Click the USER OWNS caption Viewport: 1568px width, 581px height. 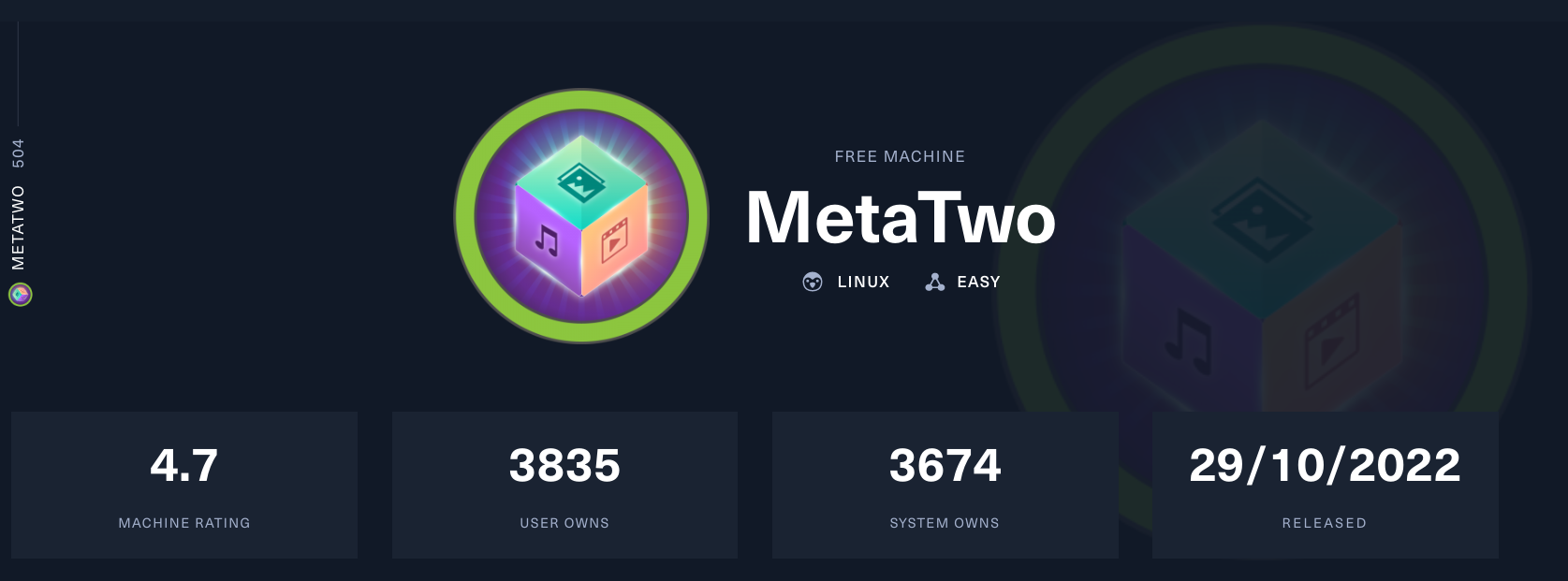tap(564, 523)
